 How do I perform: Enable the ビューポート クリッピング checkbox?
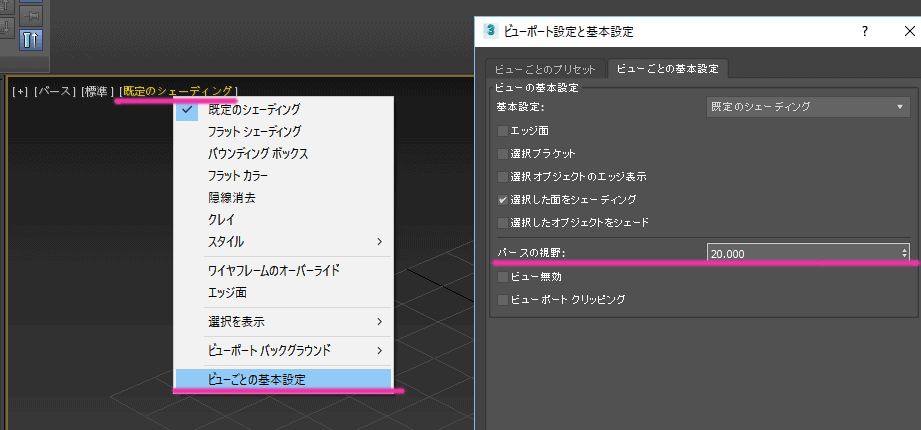(x=502, y=299)
